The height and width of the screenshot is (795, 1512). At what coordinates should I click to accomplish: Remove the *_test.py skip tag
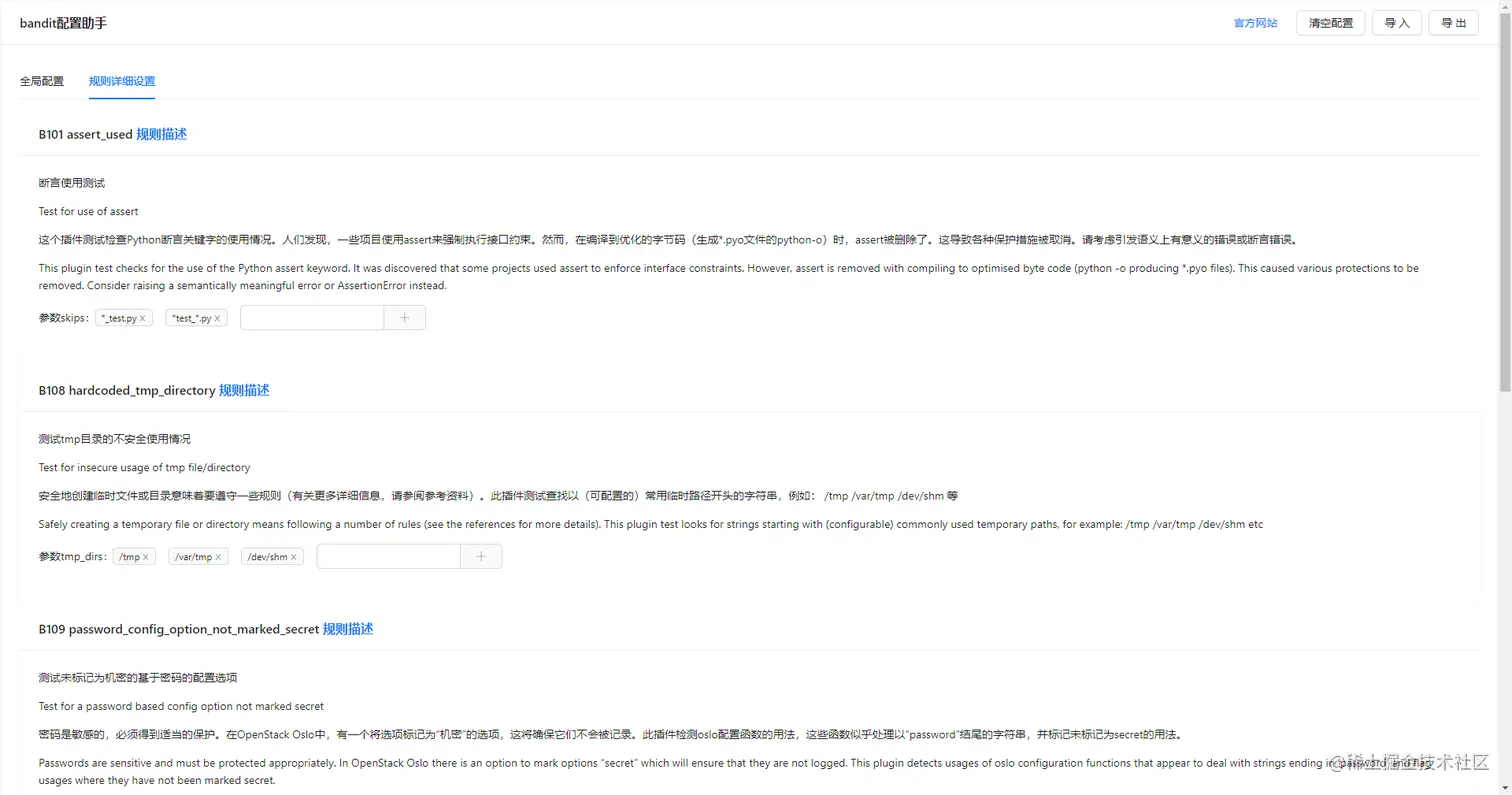[x=143, y=318]
